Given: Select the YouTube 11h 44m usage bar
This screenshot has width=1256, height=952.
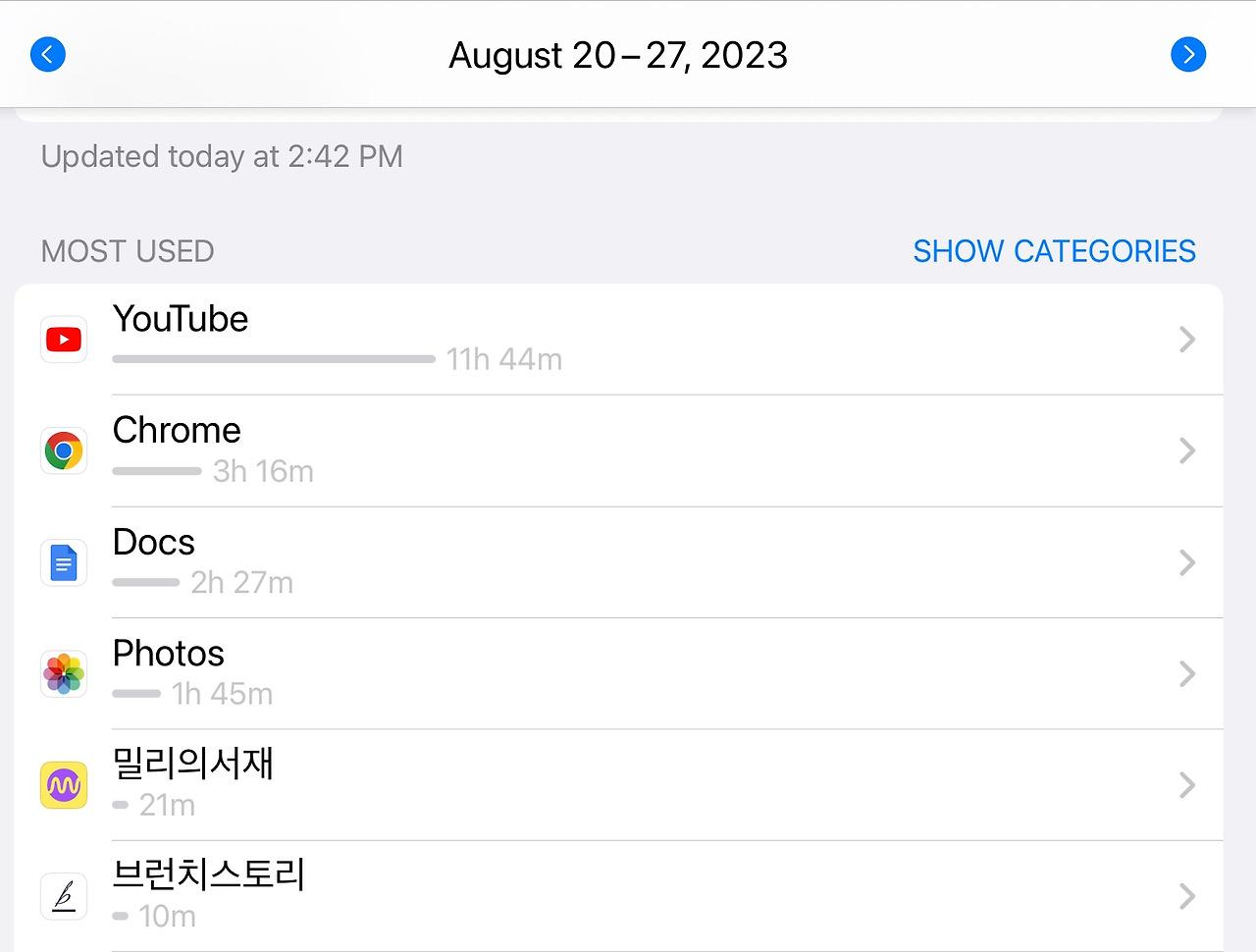Looking at the screenshot, I should [274, 359].
